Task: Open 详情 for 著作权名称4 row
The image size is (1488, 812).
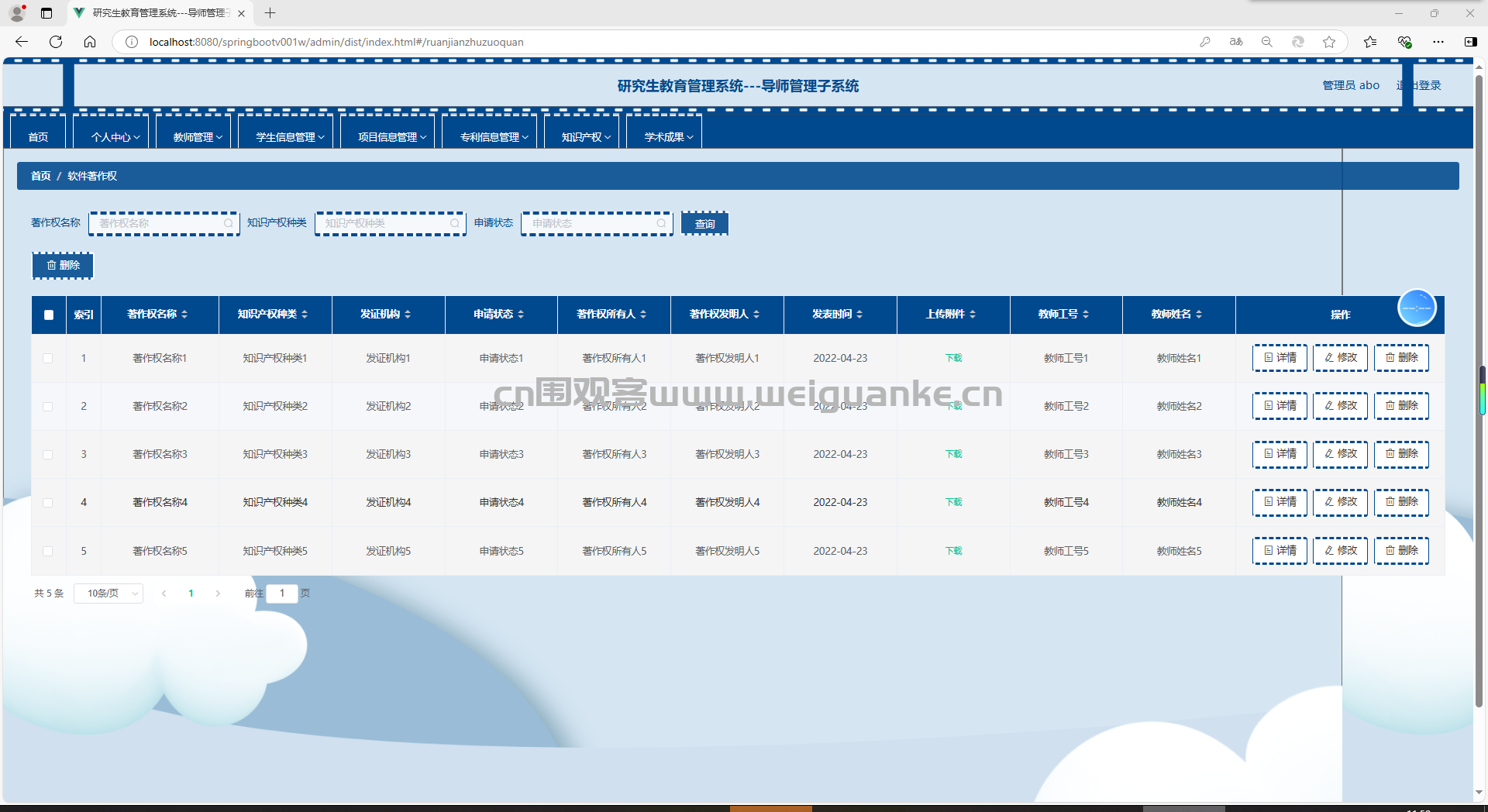Action: (x=1280, y=502)
